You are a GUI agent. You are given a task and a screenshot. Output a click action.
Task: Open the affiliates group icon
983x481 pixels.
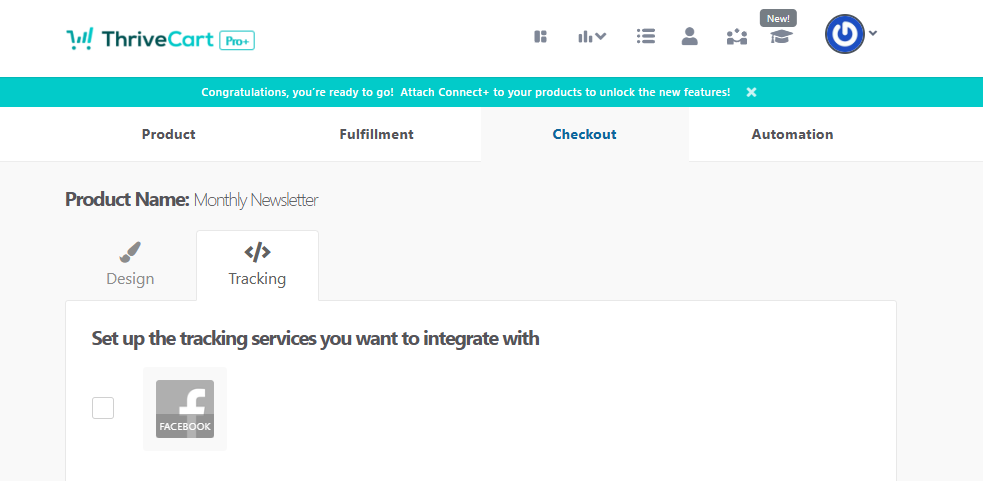tap(736, 37)
